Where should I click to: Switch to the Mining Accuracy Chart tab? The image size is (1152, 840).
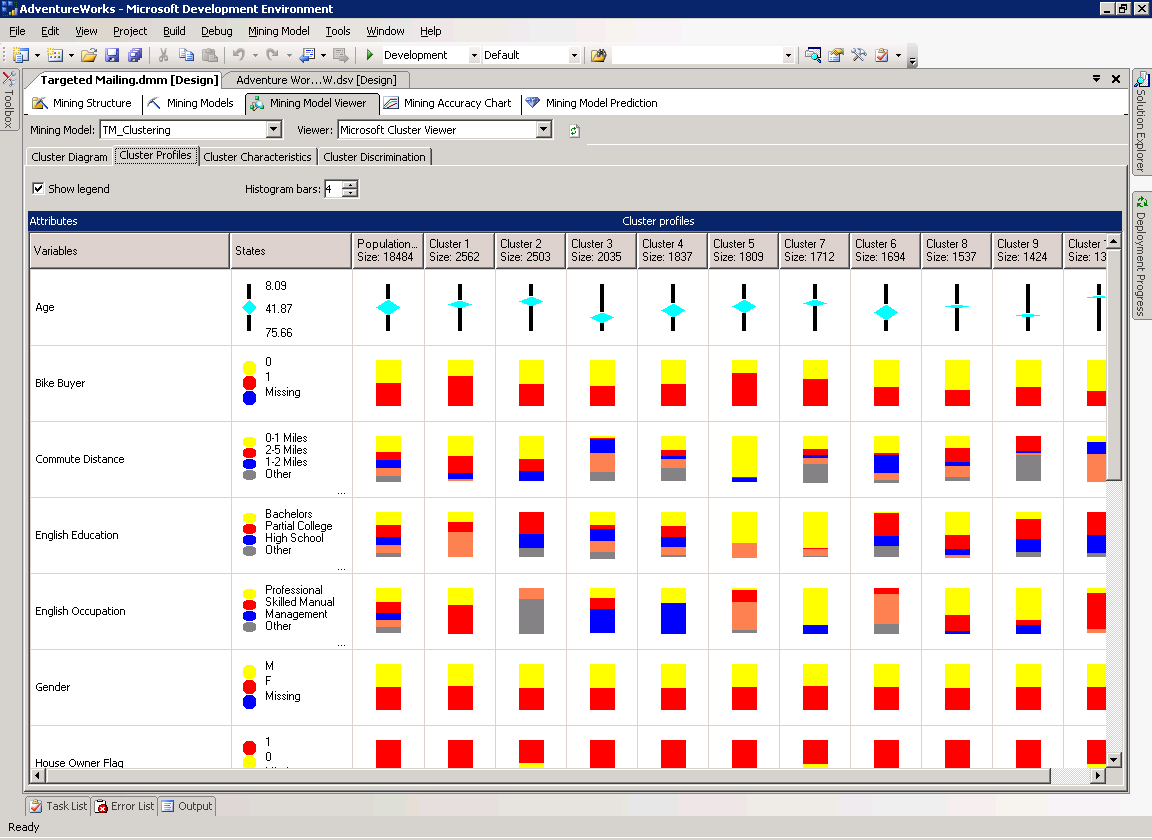(447, 104)
